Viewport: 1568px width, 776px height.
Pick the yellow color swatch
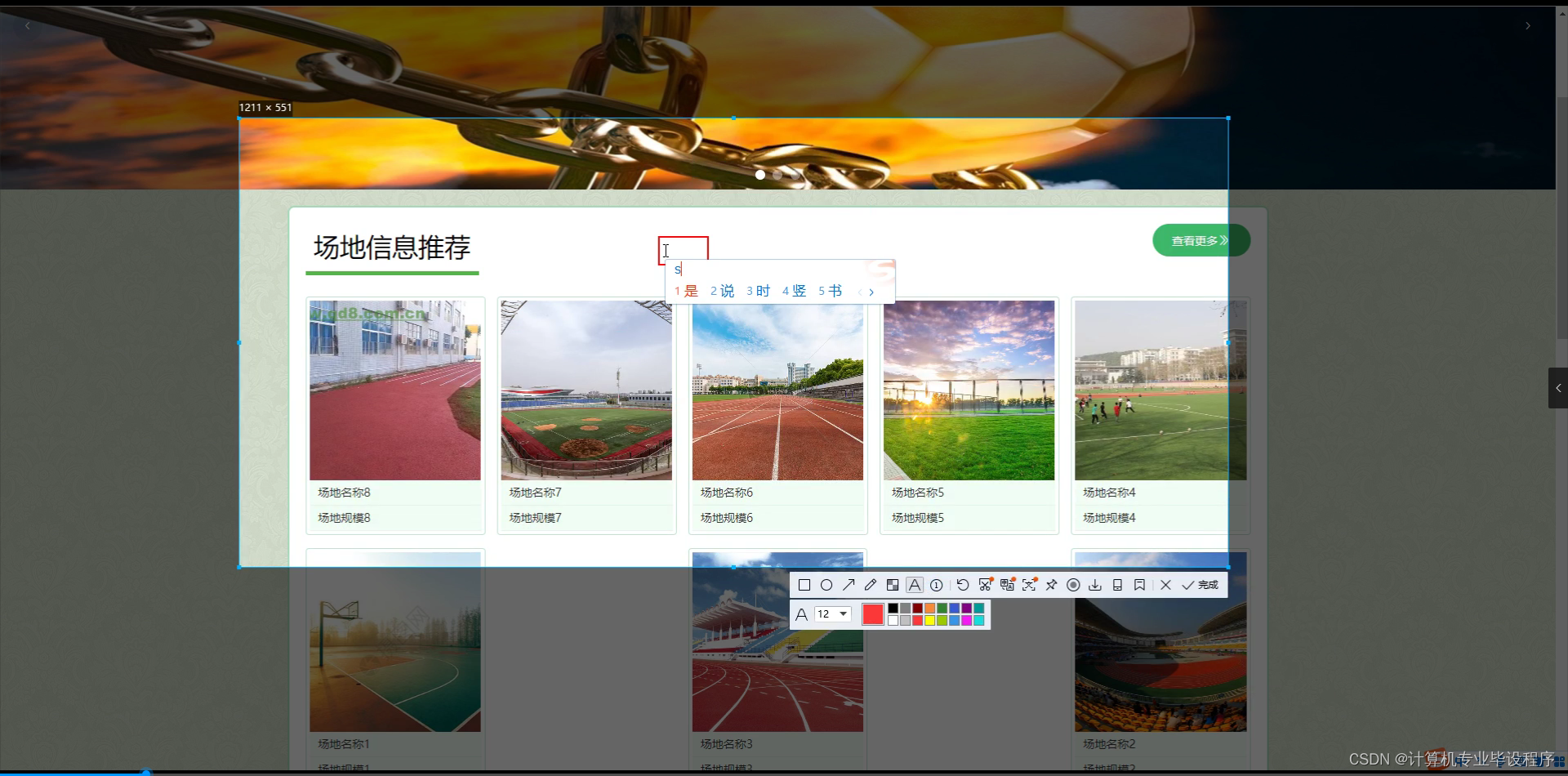coord(929,621)
